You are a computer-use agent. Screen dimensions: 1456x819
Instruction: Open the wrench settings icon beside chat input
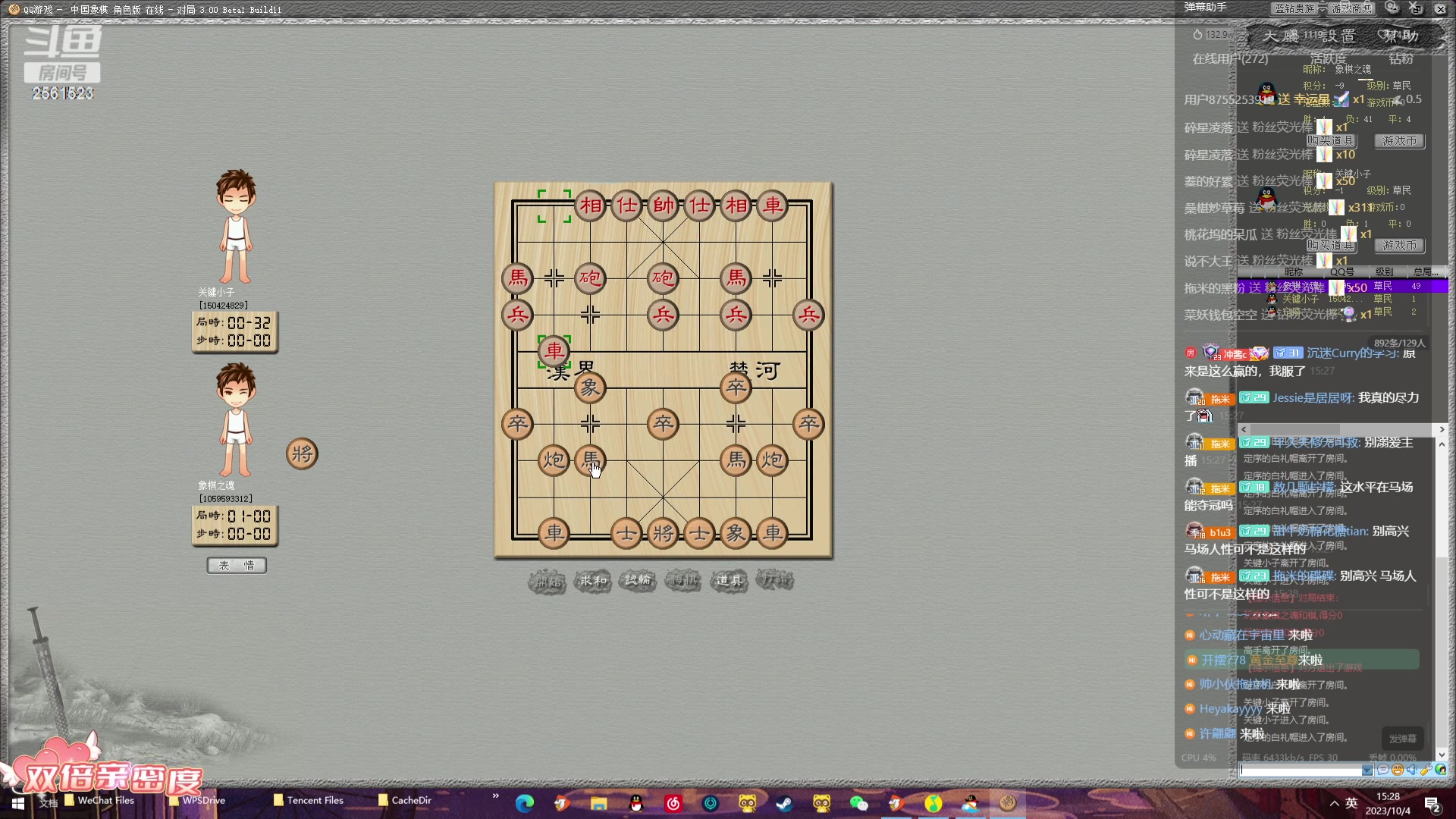[x=1426, y=770]
